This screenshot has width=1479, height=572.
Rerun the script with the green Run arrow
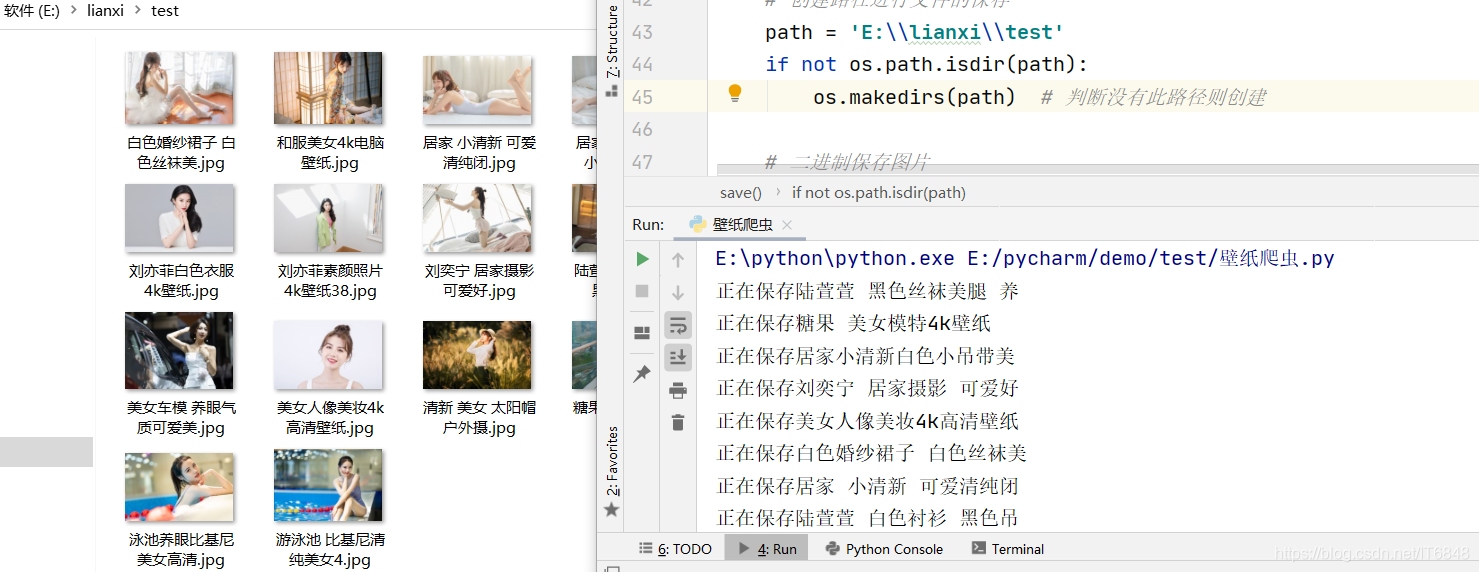coord(642,259)
